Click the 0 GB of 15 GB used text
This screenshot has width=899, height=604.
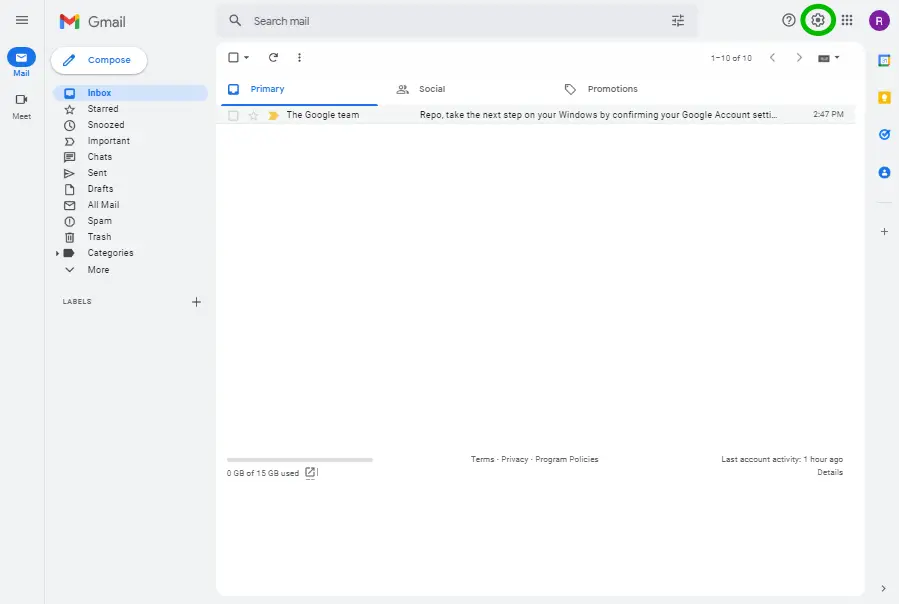(x=263, y=473)
